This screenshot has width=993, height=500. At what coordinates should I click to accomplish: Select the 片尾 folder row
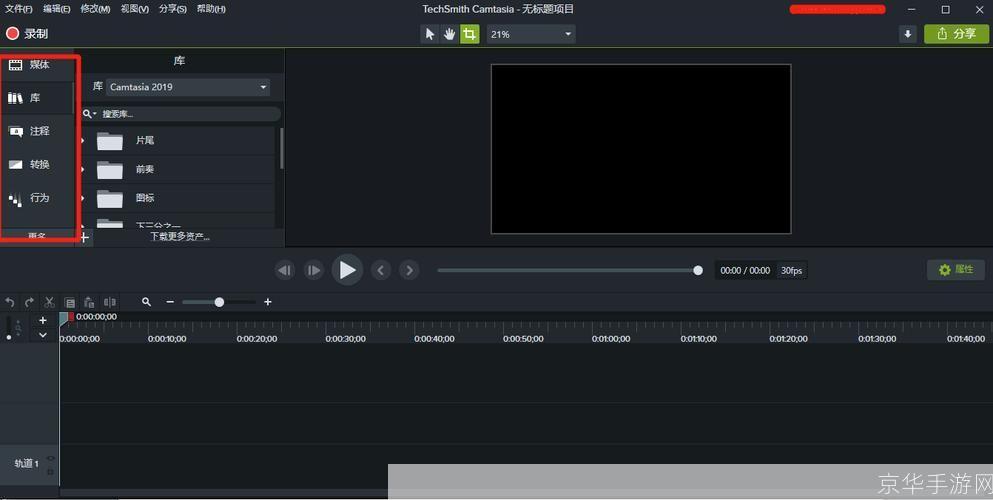(177, 141)
